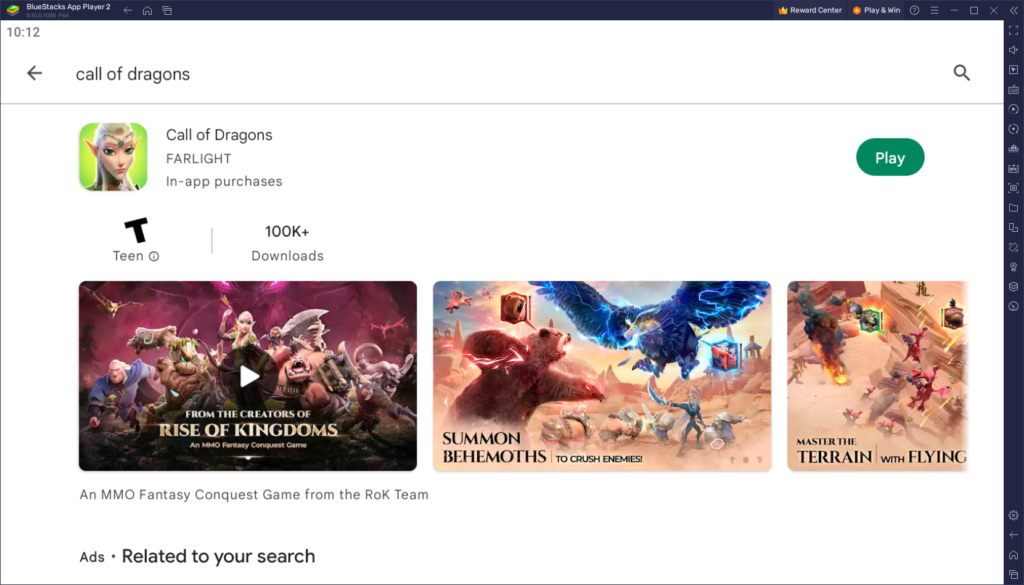The width and height of the screenshot is (1024, 585).
Task: Open the Reward Center from the title bar
Action: pyautogui.click(x=812, y=10)
